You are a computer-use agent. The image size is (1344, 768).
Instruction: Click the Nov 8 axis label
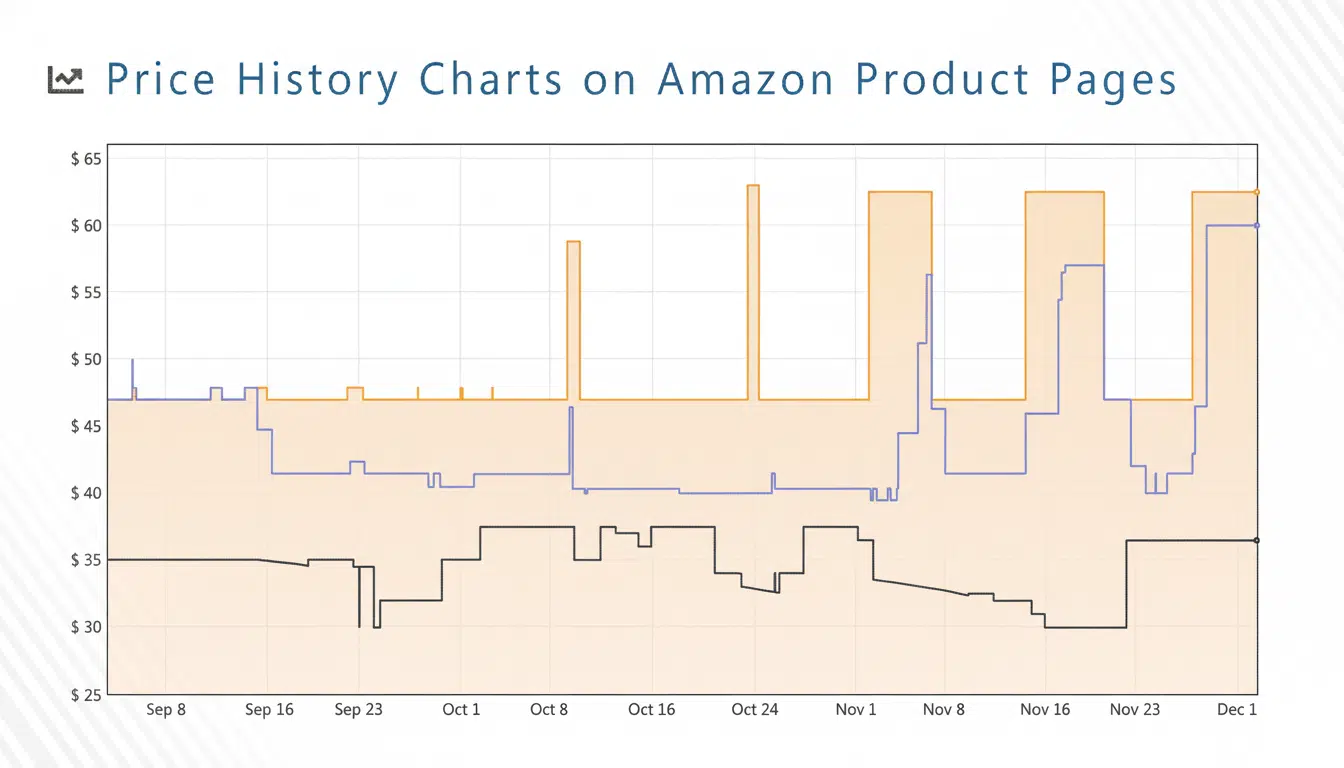(943, 710)
